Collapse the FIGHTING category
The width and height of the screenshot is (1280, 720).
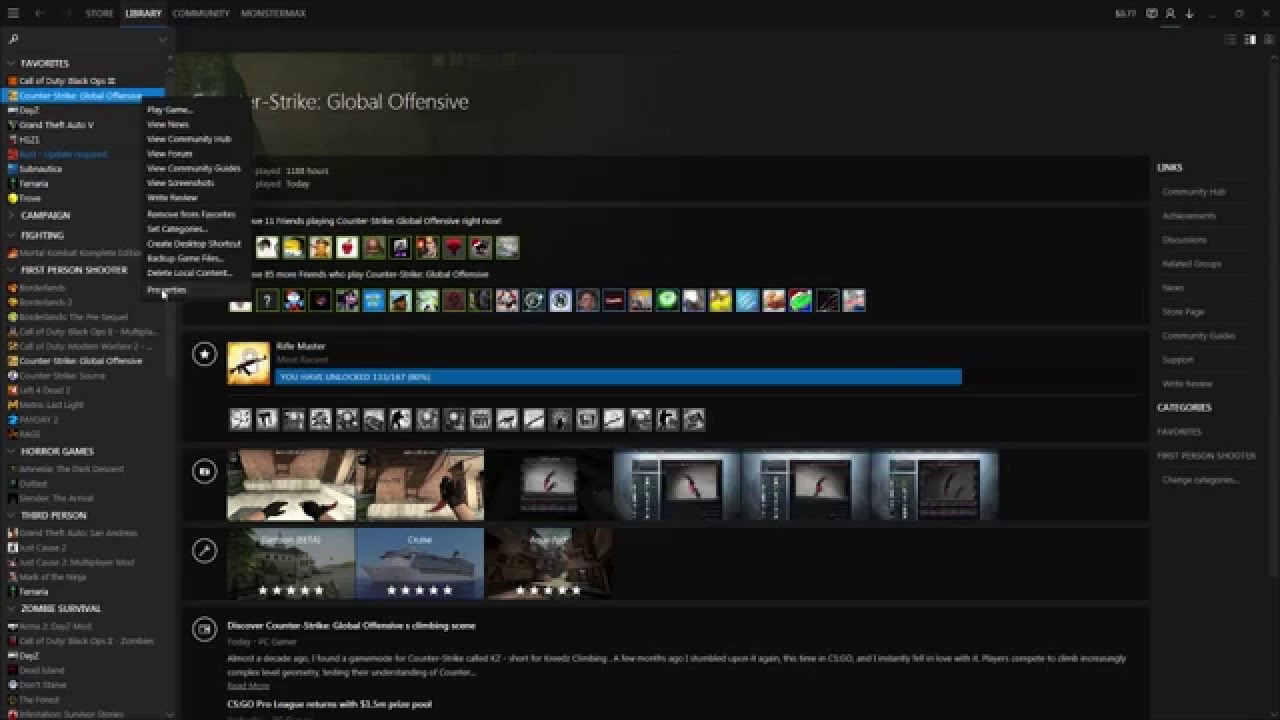coord(11,235)
